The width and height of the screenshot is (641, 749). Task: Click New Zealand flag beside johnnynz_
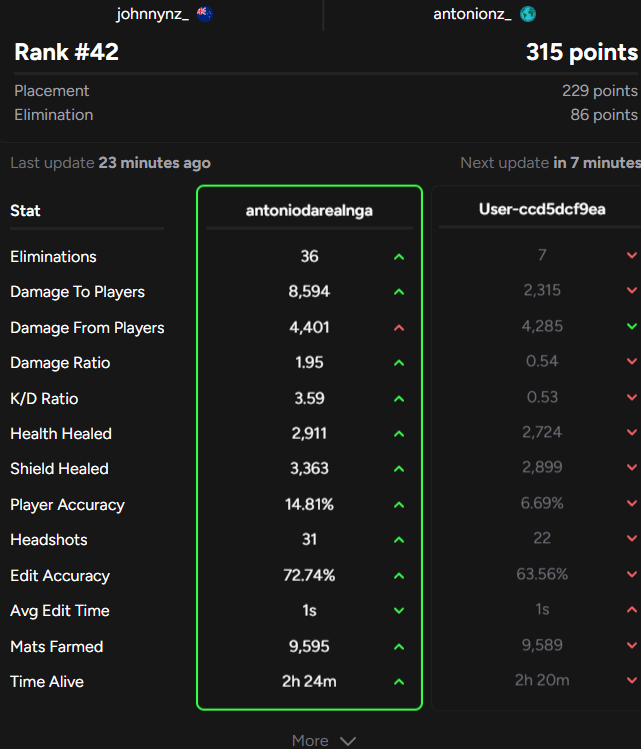pyautogui.click(x=204, y=14)
